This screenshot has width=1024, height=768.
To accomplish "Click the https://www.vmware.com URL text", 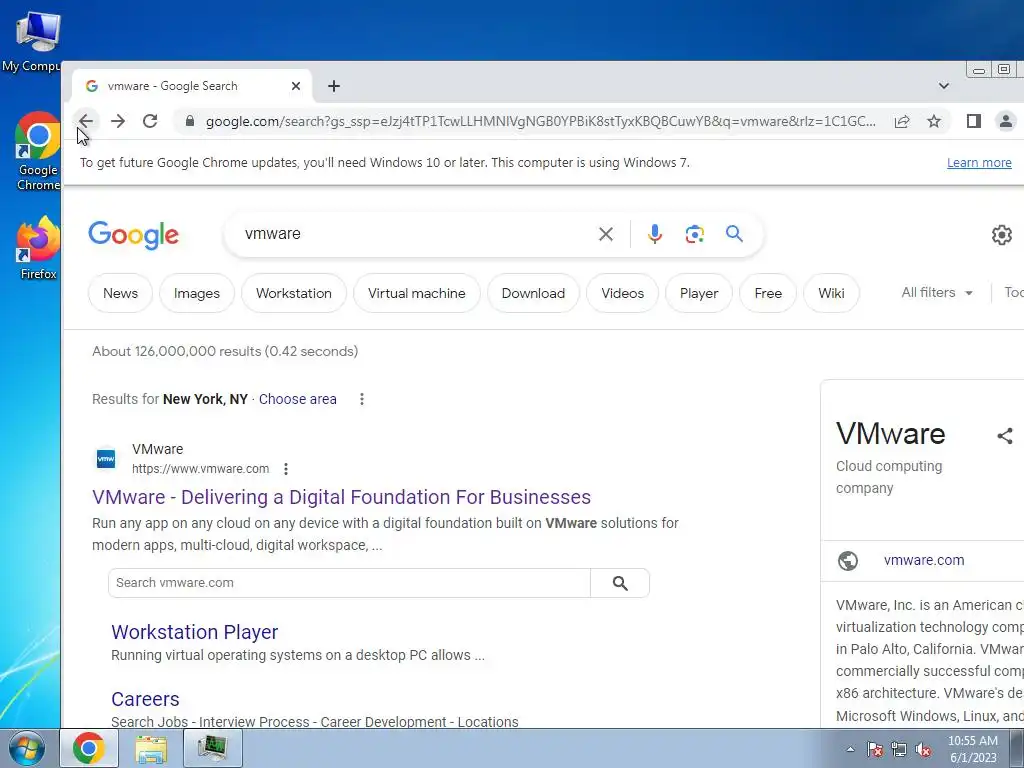I will point(200,469).
